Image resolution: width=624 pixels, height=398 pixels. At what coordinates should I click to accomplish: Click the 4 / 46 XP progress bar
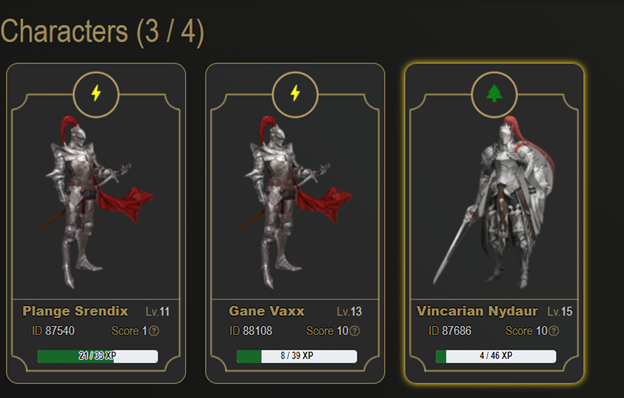tap(496, 356)
